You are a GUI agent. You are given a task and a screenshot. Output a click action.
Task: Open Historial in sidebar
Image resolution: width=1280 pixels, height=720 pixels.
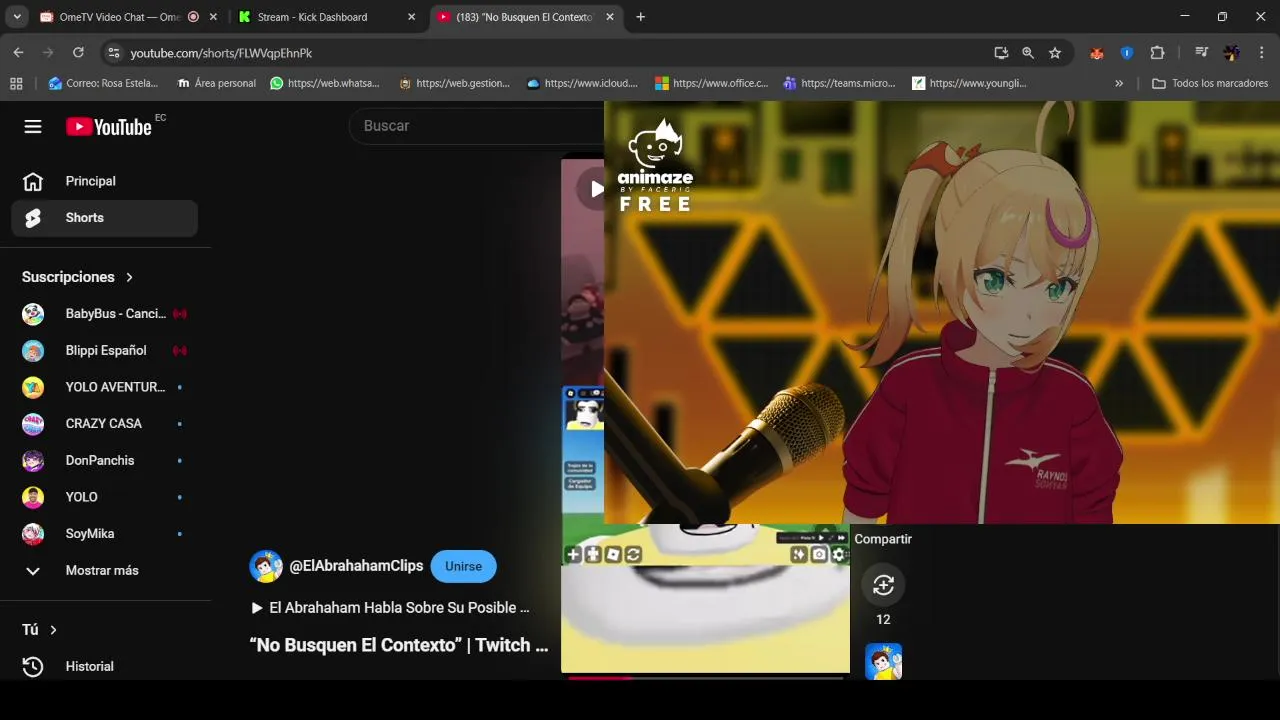coord(104,667)
